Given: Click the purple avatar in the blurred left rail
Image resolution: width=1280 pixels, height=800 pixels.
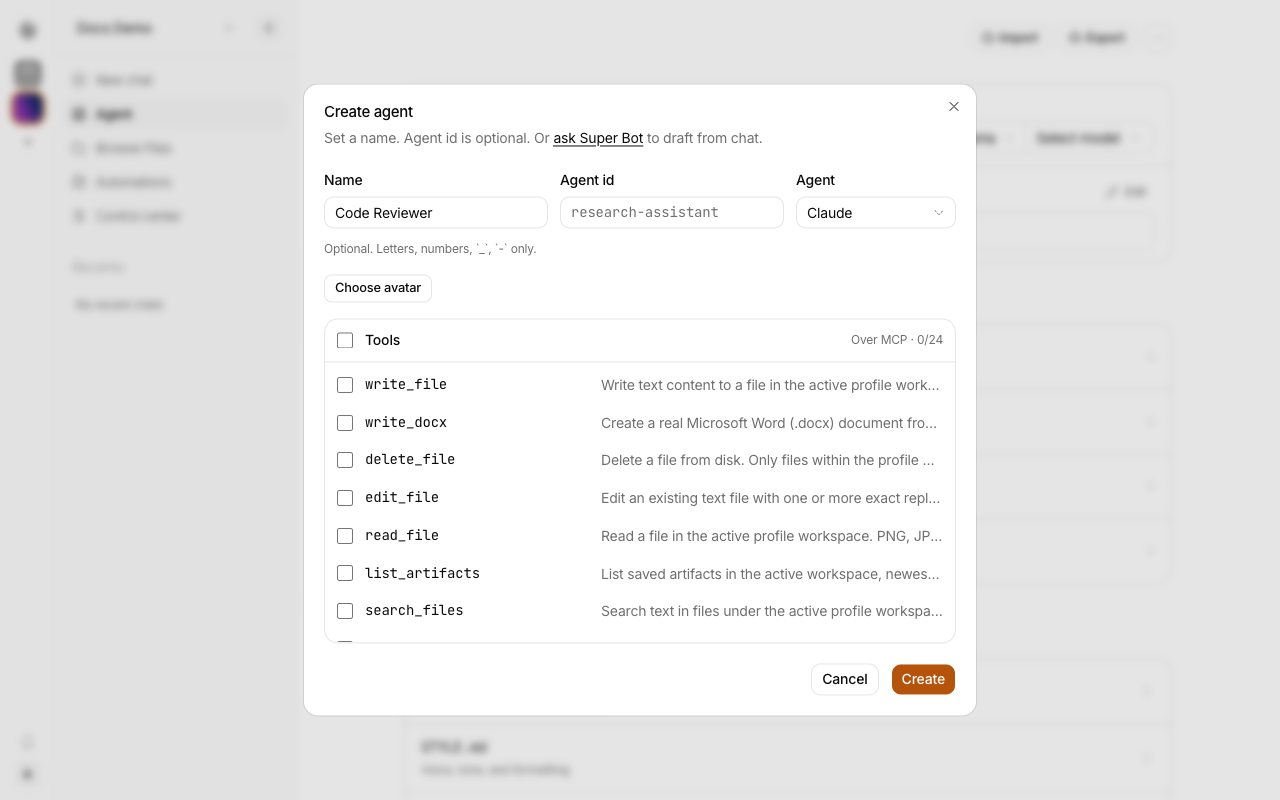Looking at the screenshot, I should (28, 108).
